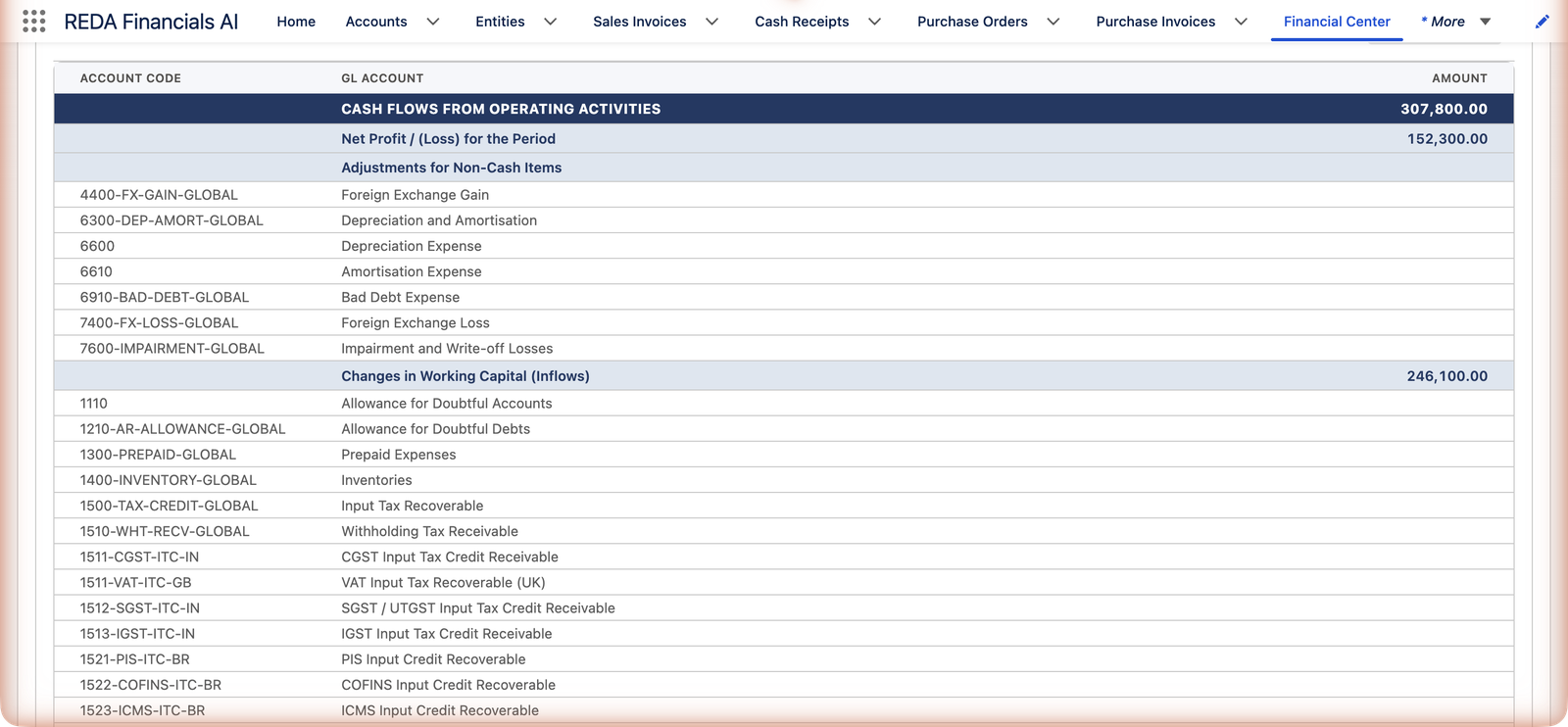
Task: Click Withholding Tax Receivable account
Action: 429,531
